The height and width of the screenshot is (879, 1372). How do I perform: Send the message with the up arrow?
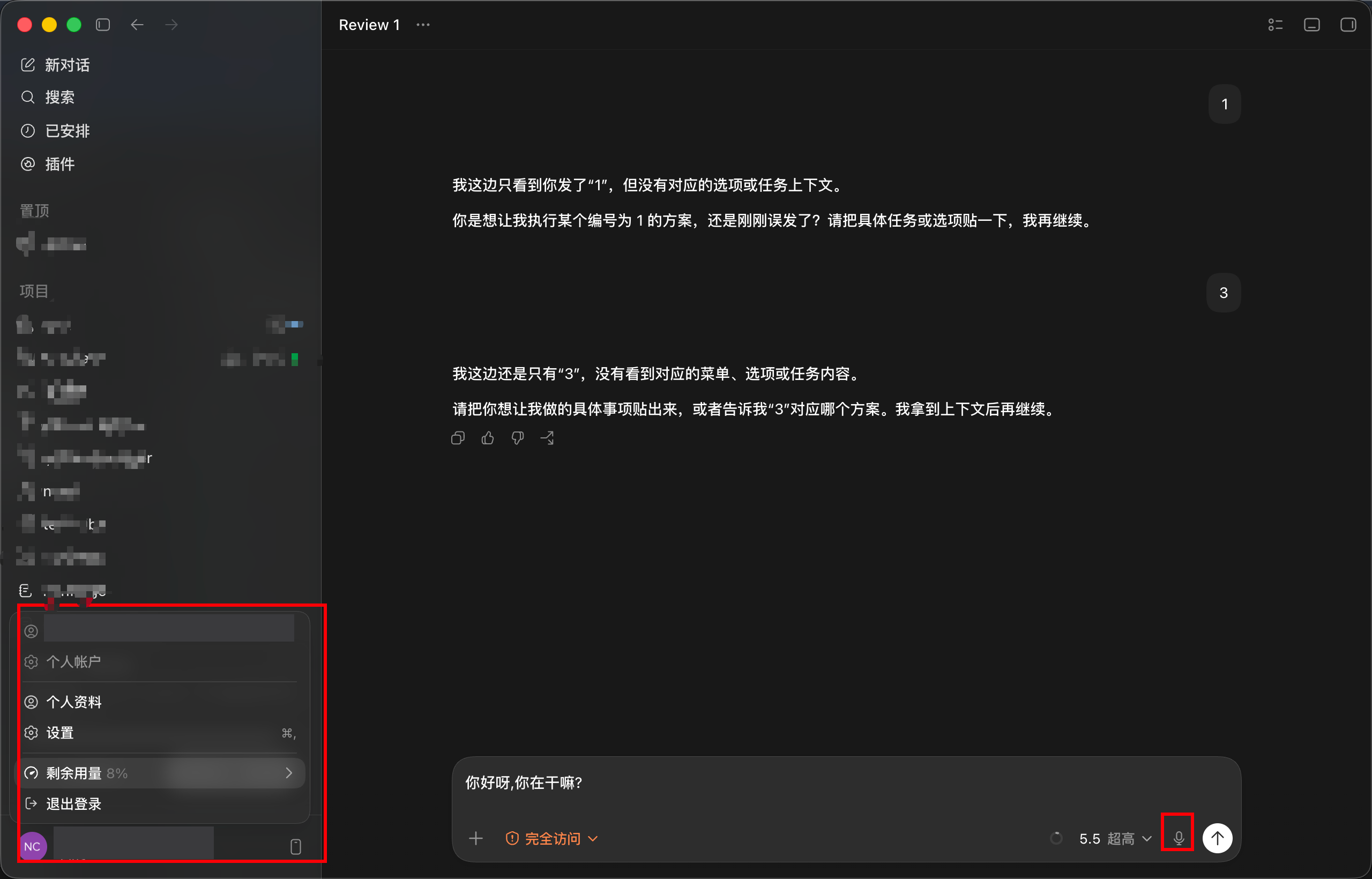[x=1217, y=838]
